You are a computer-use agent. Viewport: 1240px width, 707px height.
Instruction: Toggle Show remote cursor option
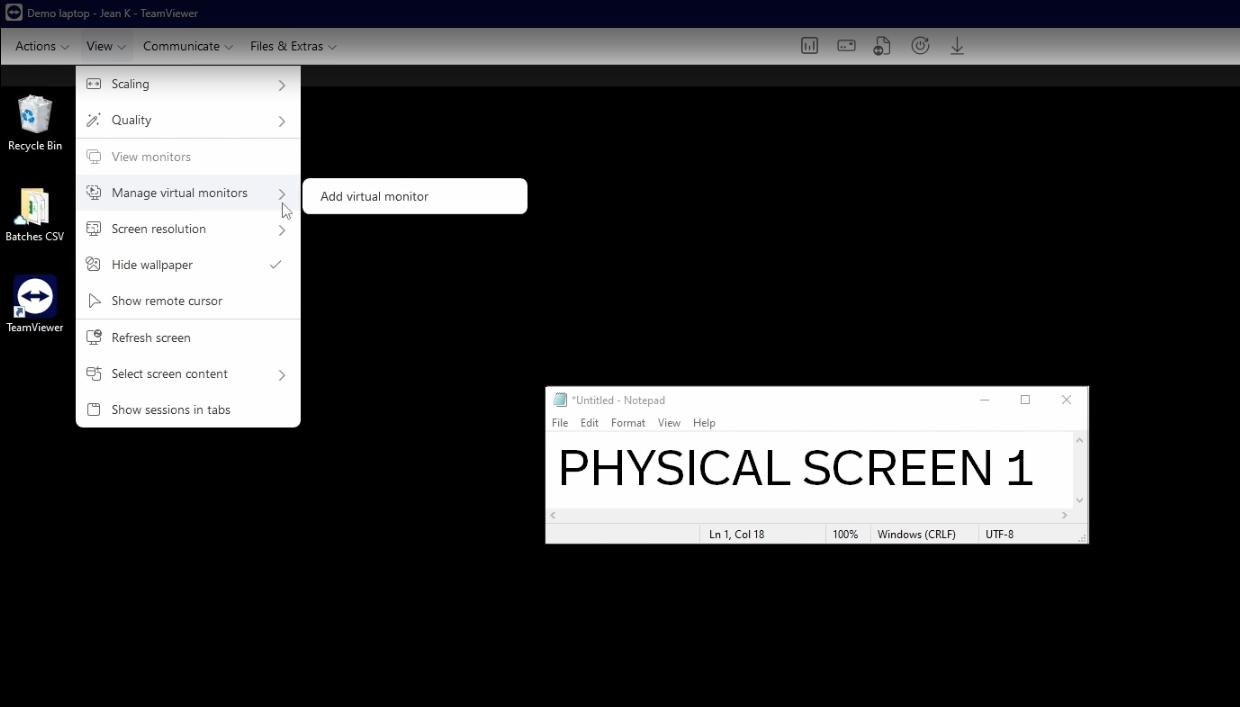tap(188, 301)
